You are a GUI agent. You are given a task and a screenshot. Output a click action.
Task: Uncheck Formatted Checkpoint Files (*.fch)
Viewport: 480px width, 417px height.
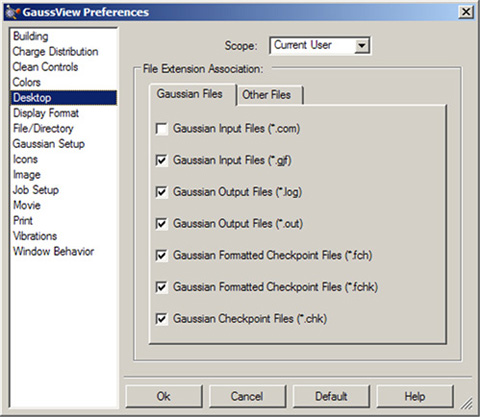click(x=162, y=255)
